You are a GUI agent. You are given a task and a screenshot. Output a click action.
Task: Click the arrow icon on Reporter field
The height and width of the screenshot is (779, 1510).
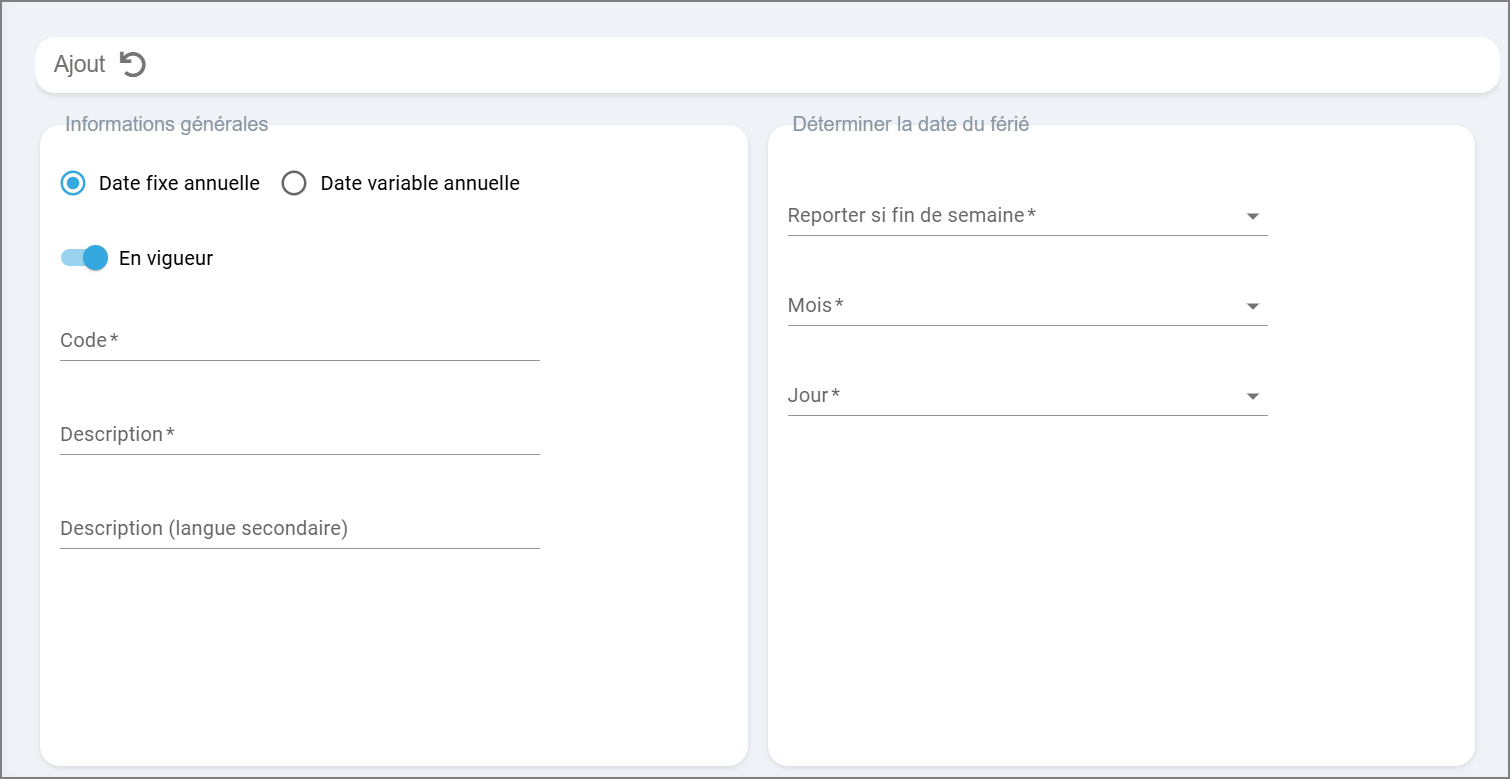tap(1253, 217)
